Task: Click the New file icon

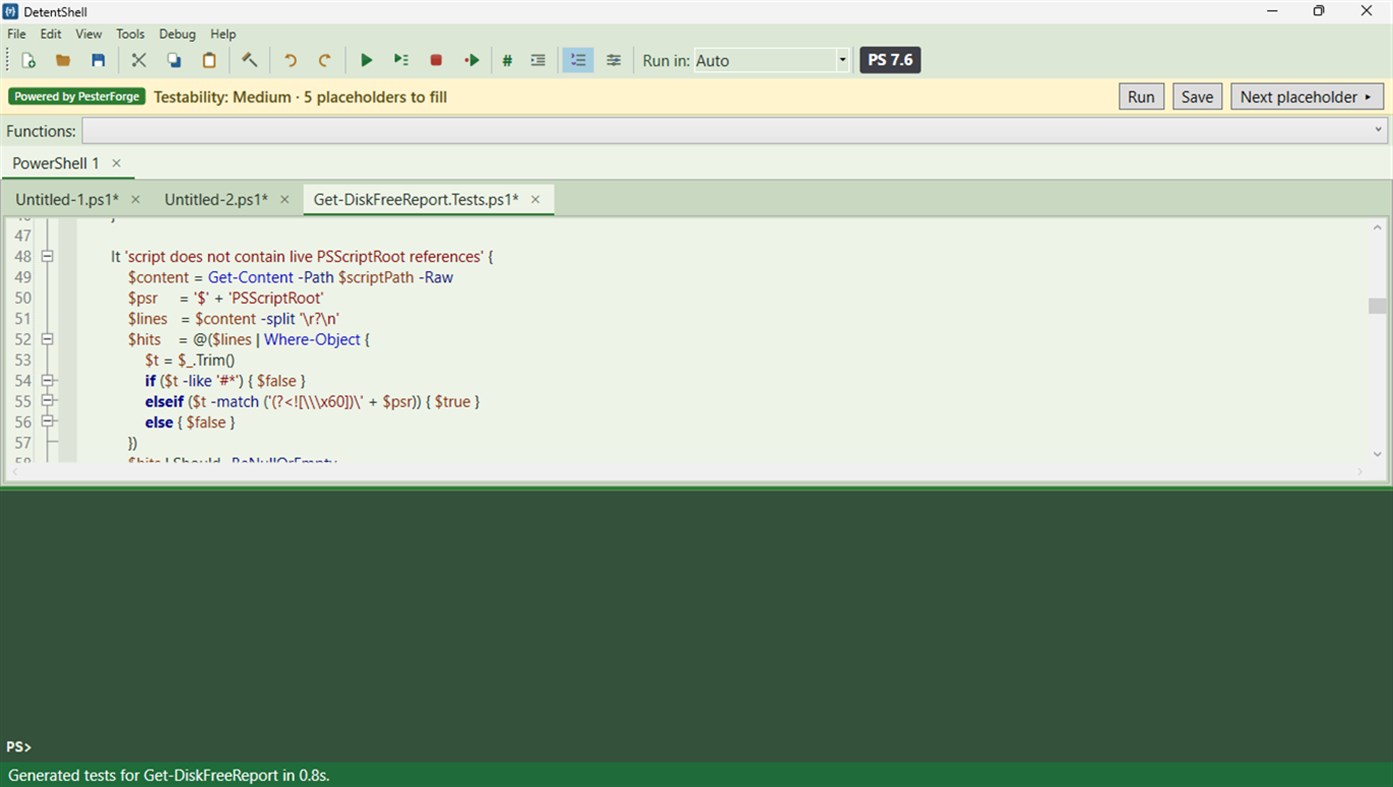Action: pyautogui.click(x=28, y=60)
